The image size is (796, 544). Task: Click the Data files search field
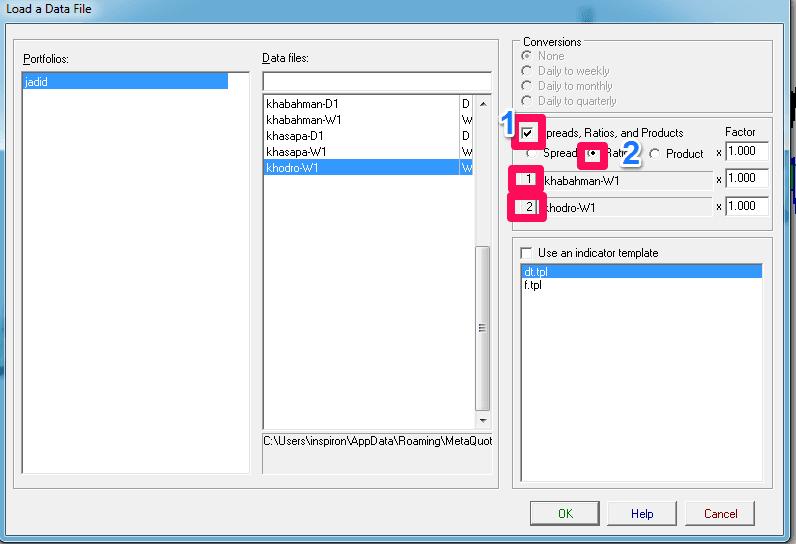tap(377, 82)
